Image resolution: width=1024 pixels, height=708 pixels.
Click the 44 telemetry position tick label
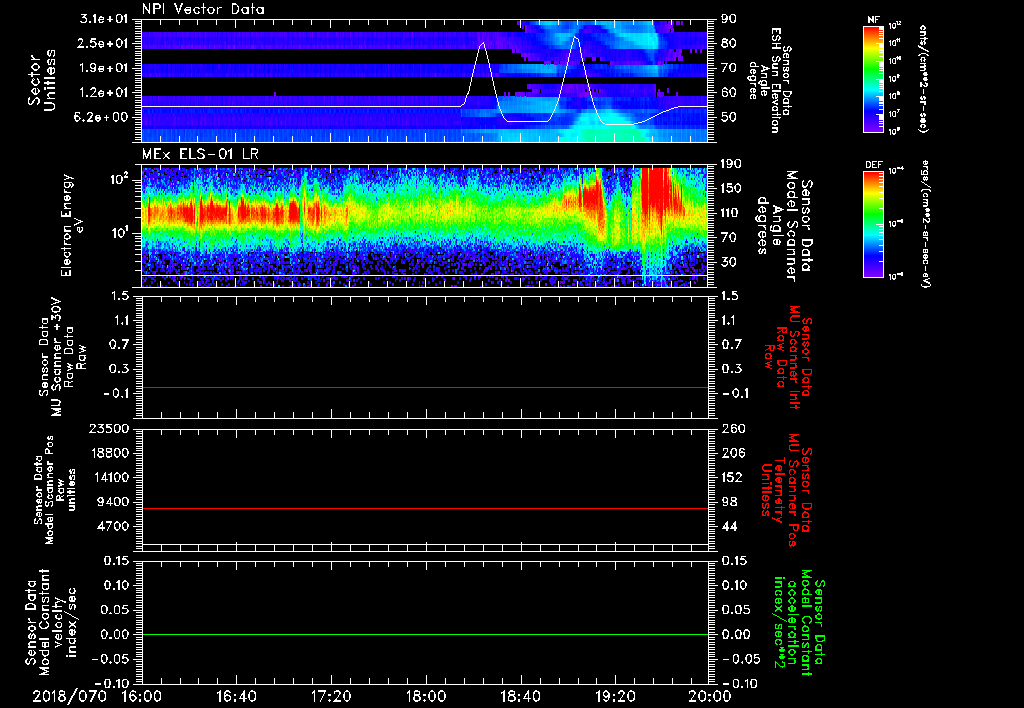[728, 526]
